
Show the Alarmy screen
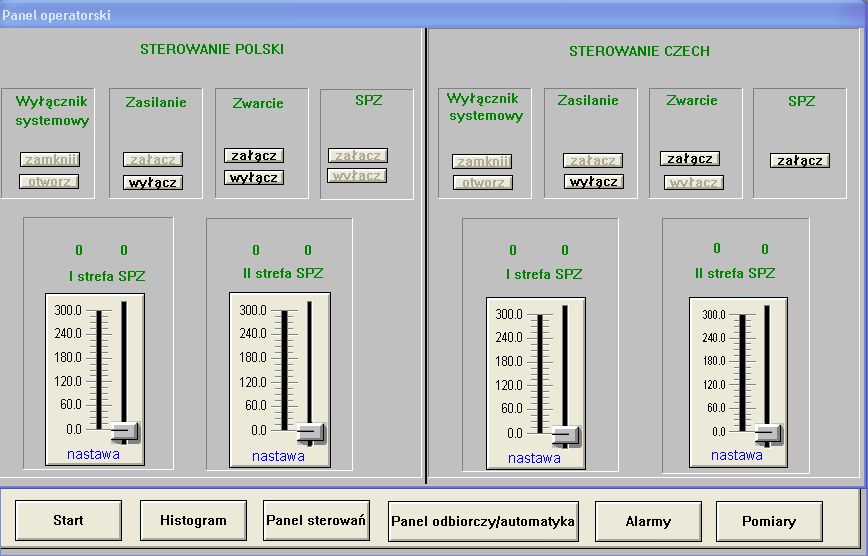point(648,521)
